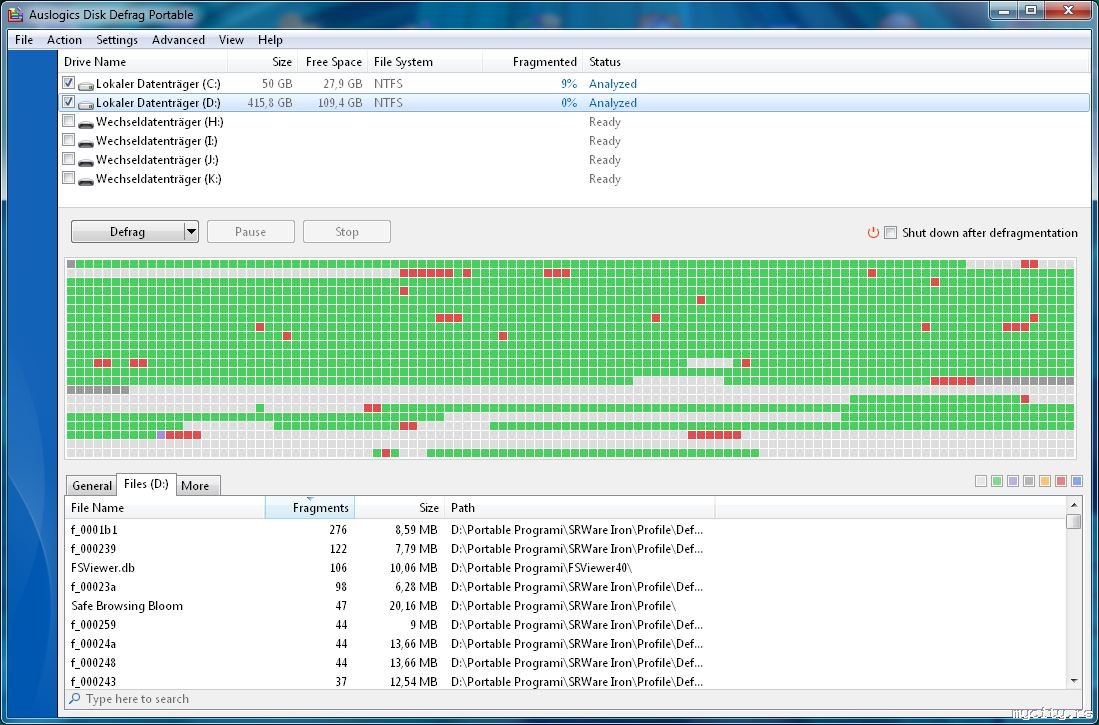Click the Pause button

coord(250,231)
